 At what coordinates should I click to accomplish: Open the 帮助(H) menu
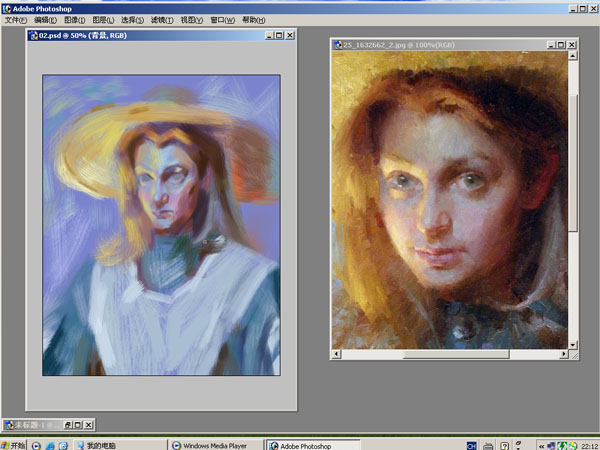coord(253,20)
